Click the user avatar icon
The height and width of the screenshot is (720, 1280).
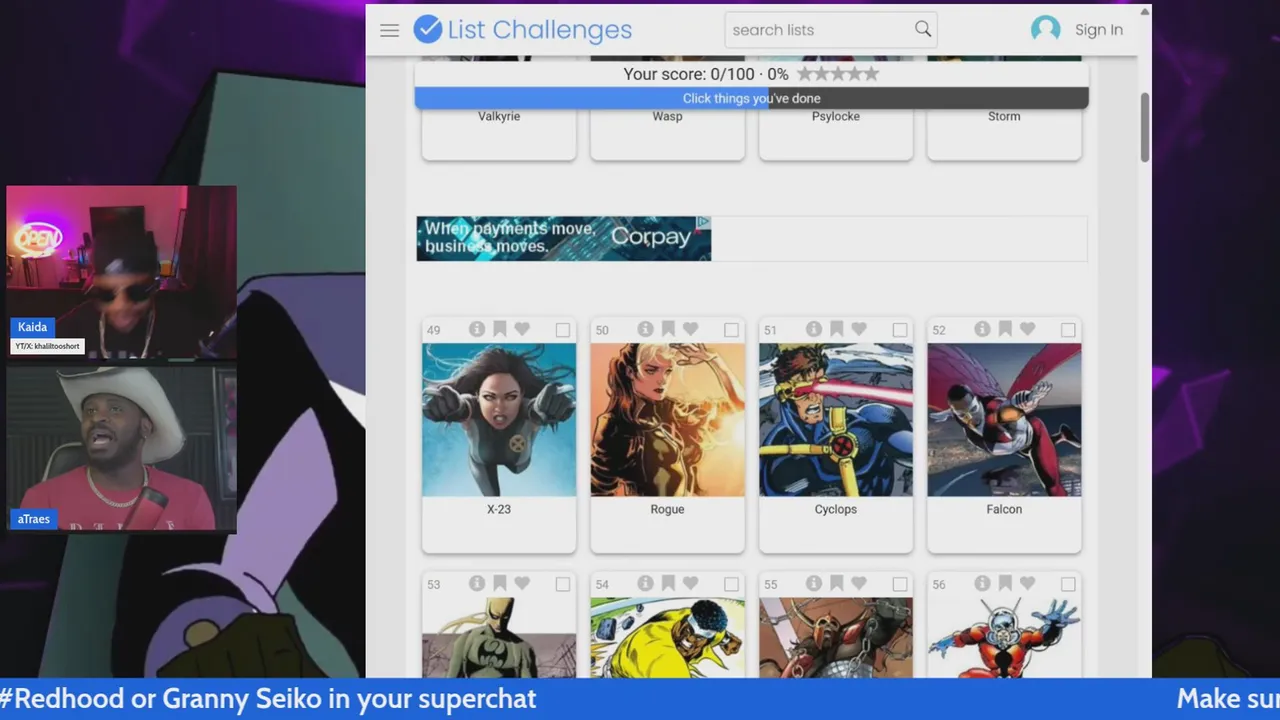[1045, 29]
